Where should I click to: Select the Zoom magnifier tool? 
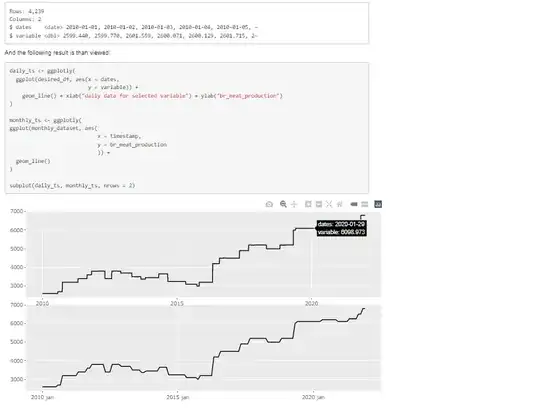coord(283,204)
